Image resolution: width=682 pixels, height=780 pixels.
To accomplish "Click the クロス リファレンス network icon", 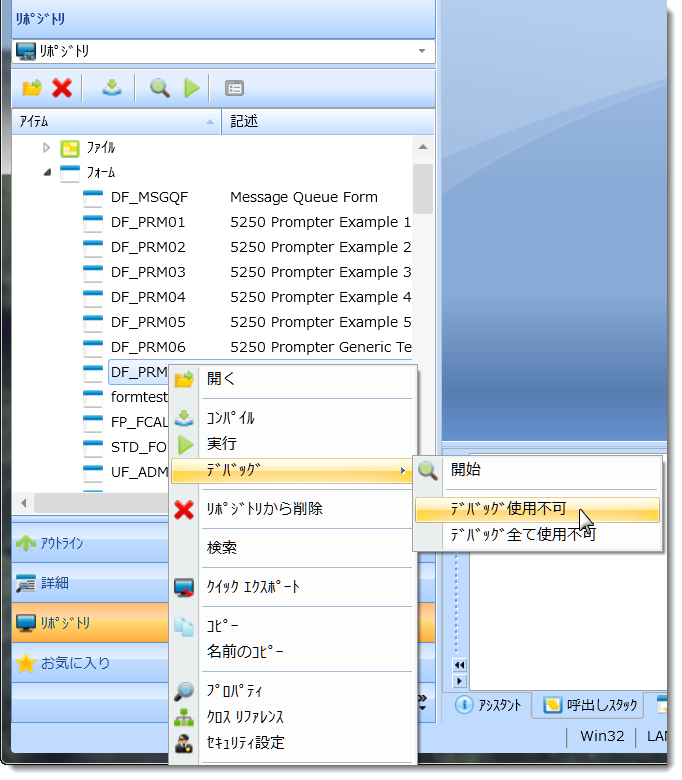I will click(x=184, y=717).
